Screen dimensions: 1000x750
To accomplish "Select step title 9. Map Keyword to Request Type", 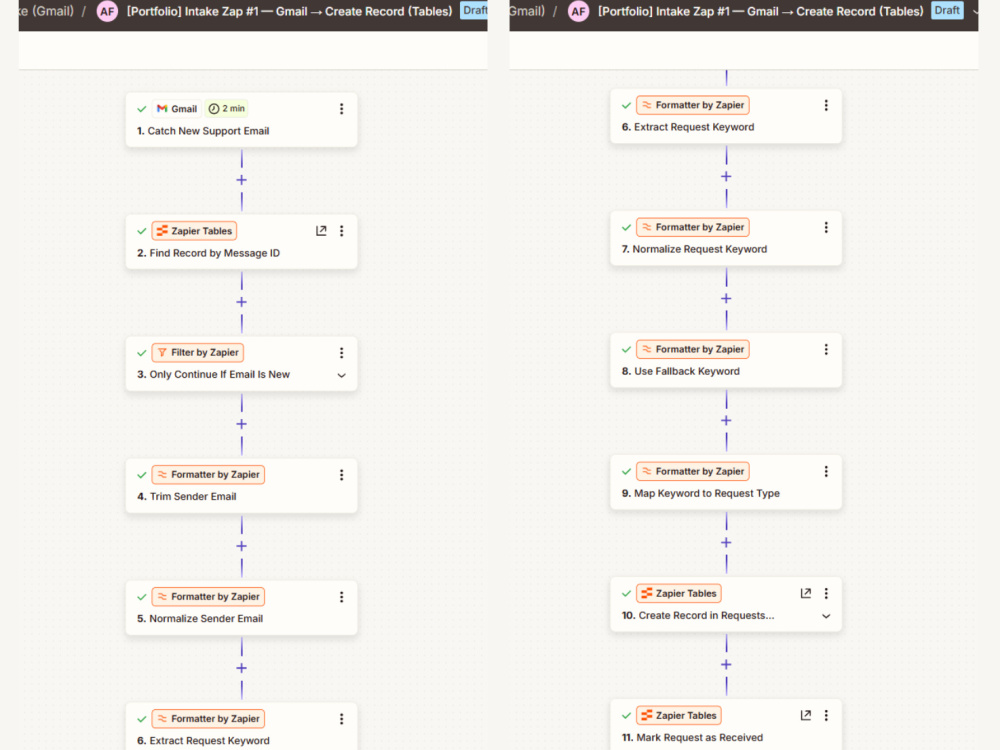I will (700, 494).
